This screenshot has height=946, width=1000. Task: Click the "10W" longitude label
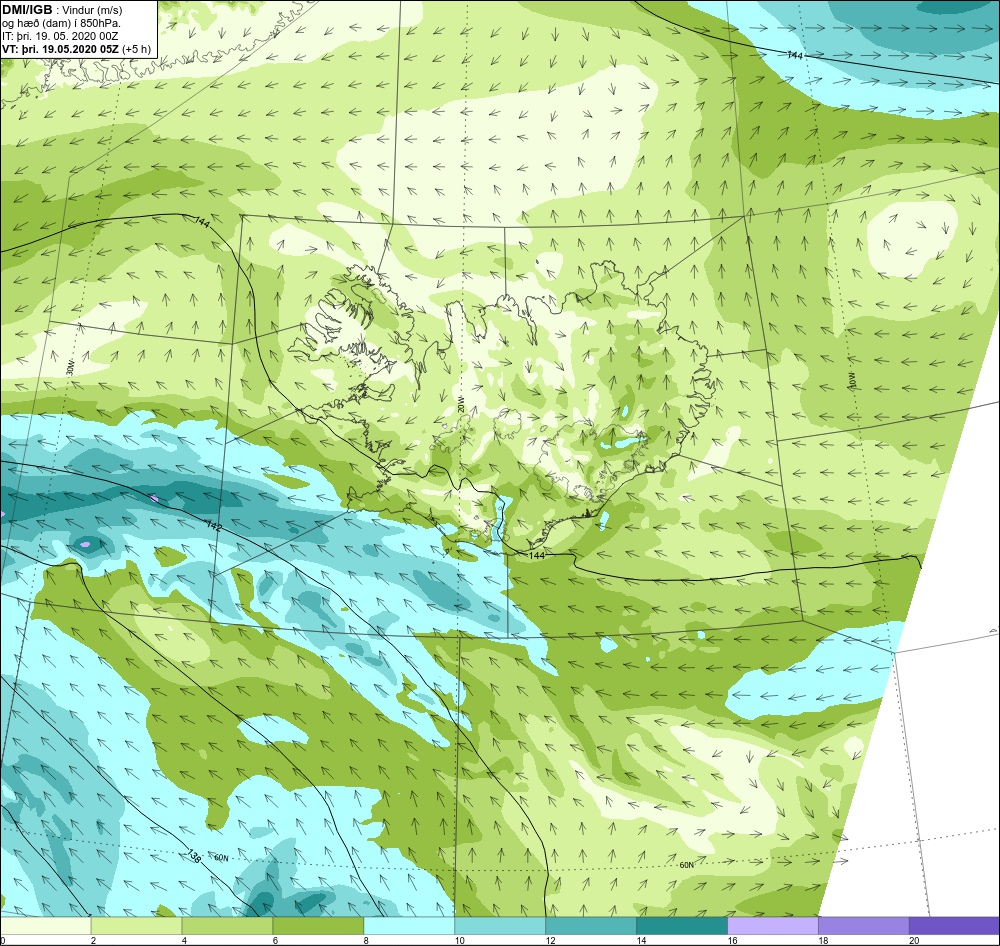853,380
